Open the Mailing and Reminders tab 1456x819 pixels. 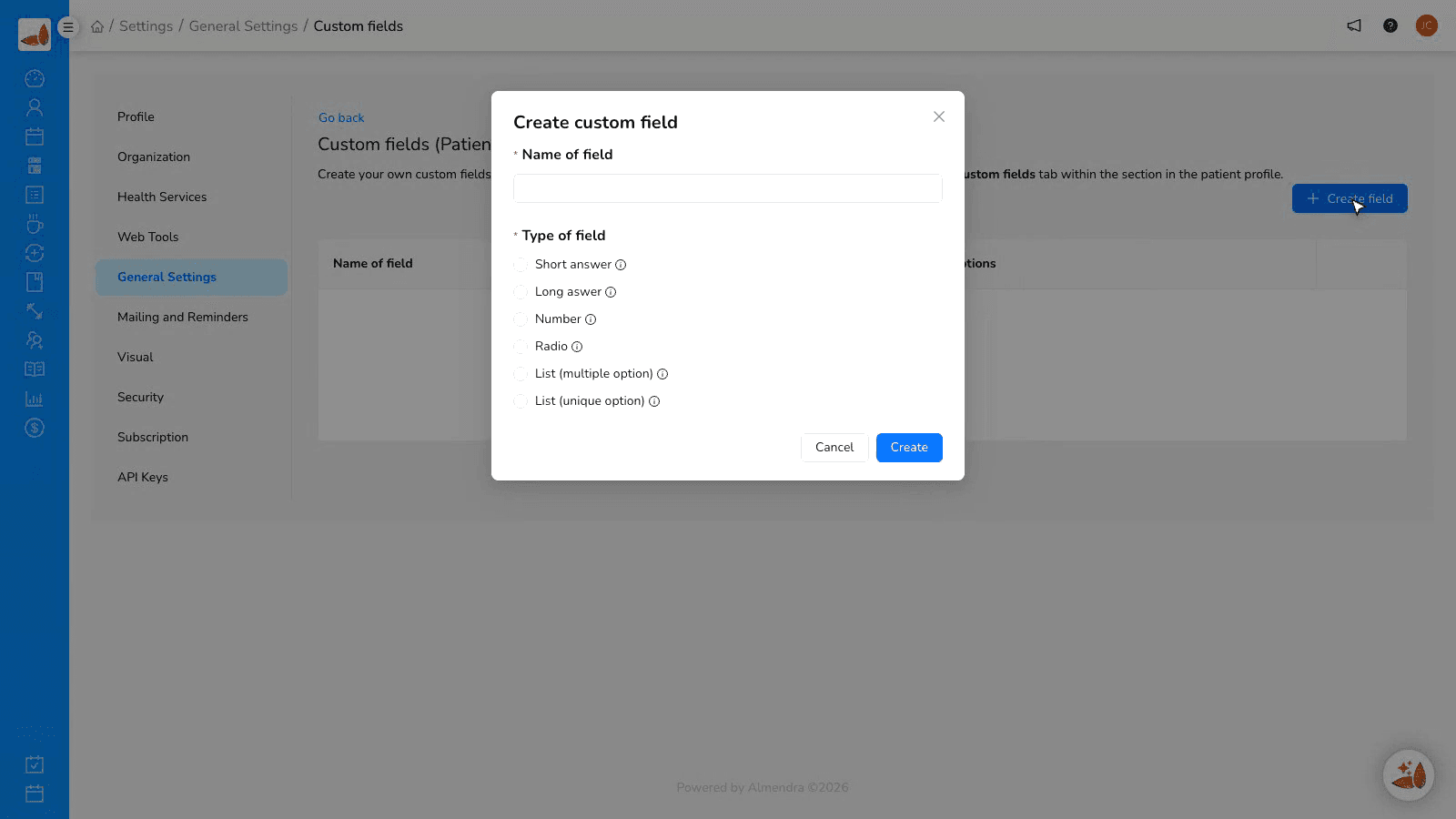[x=191, y=317]
